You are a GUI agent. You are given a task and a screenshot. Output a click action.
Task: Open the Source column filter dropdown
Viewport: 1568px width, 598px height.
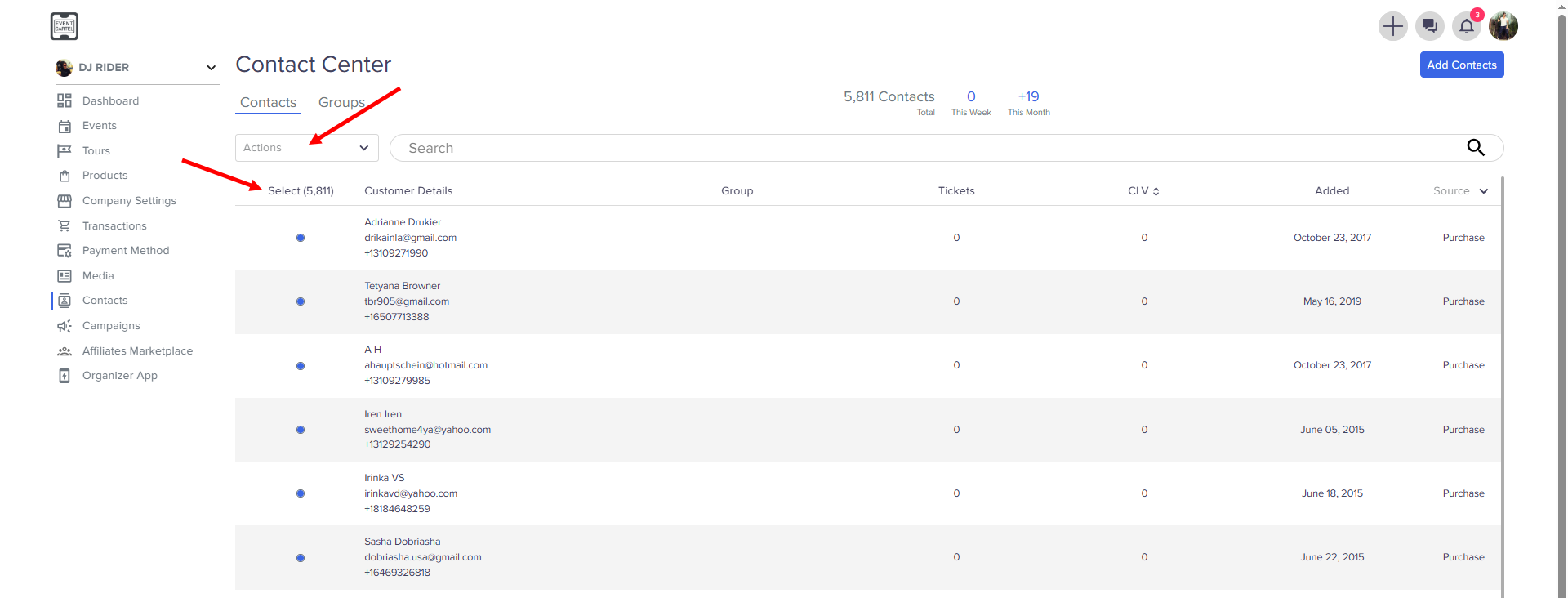click(1461, 191)
